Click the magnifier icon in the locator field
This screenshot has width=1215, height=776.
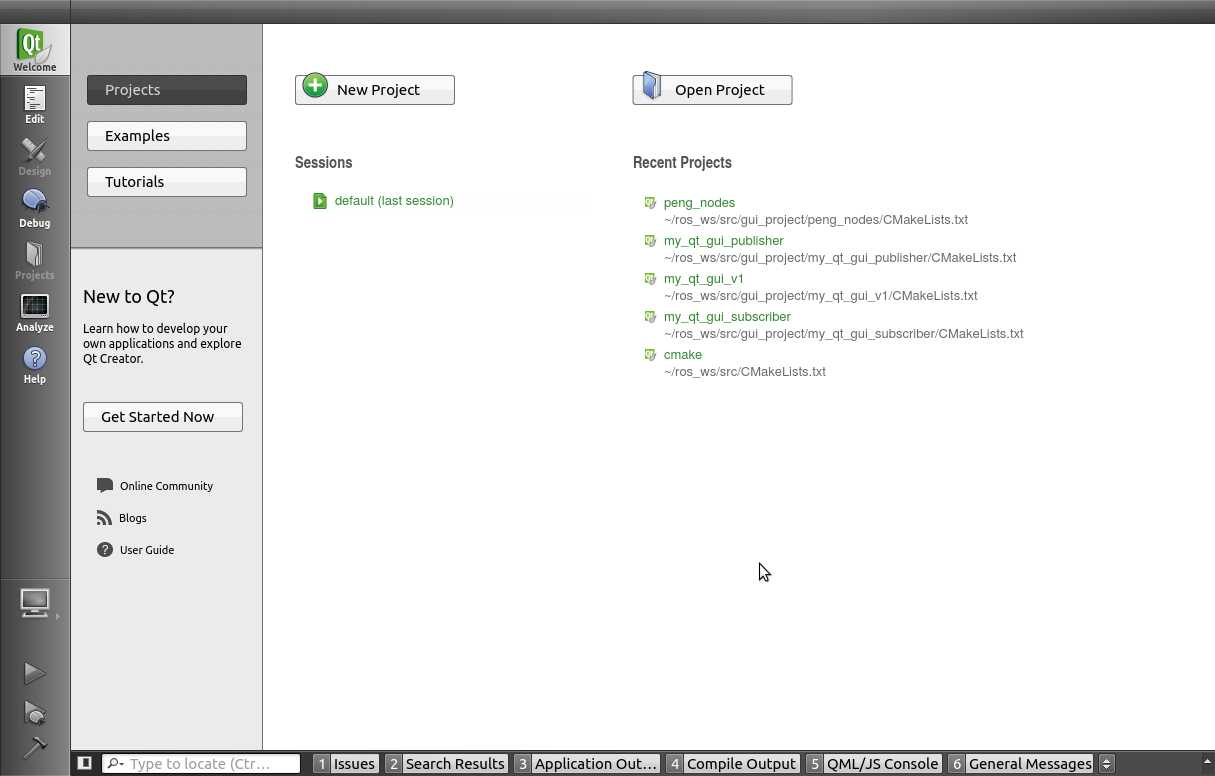115,763
